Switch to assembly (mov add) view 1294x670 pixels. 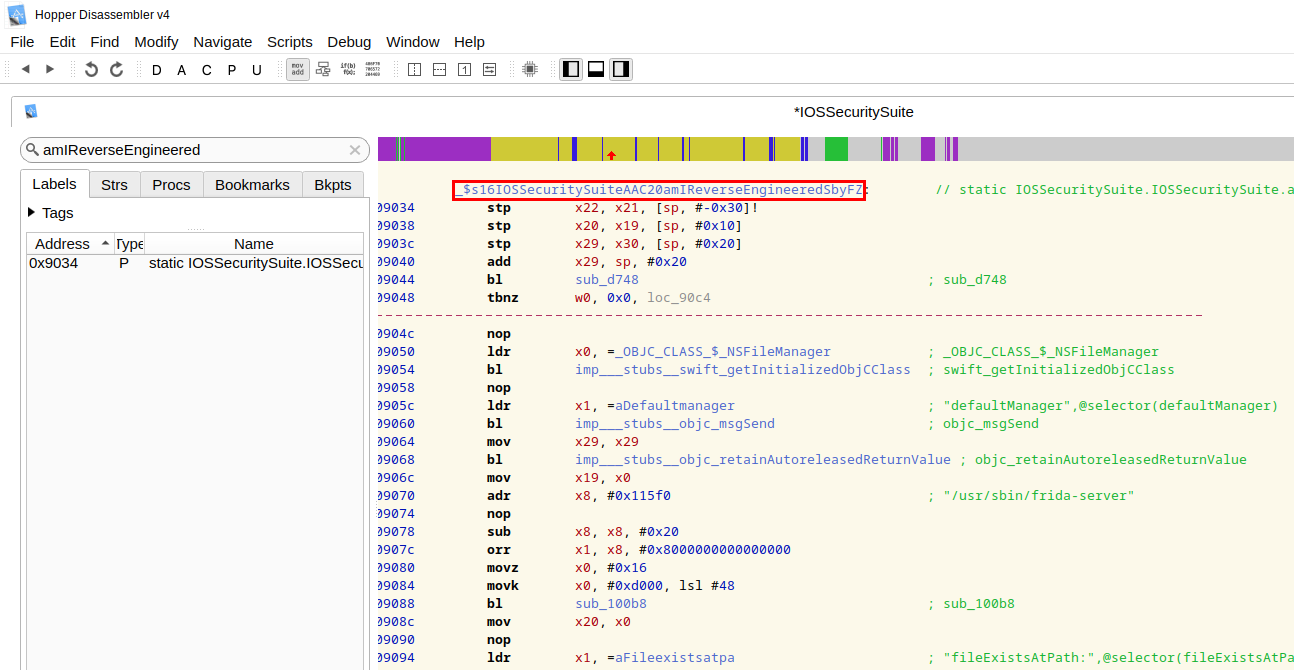point(297,69)
